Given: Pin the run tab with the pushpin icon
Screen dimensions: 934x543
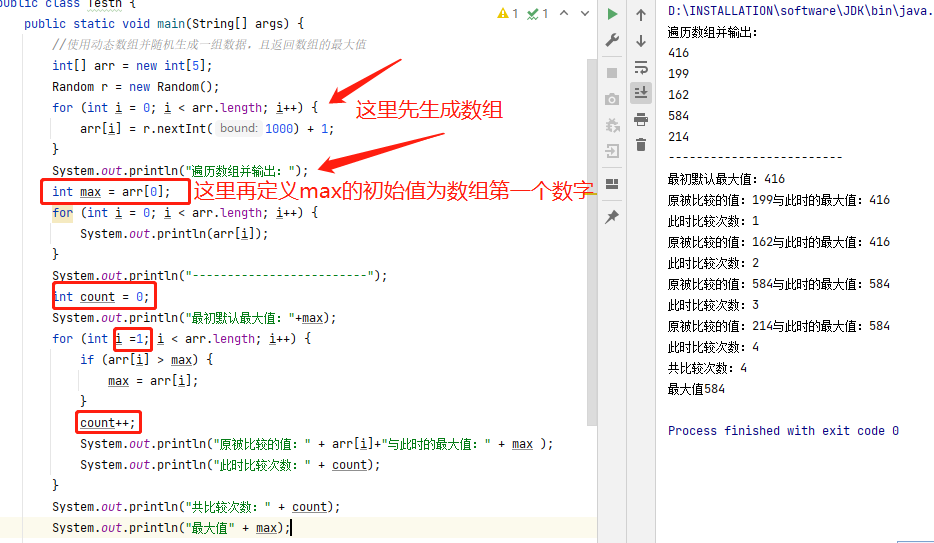Looking at the screenshot, I should (612, 217).
